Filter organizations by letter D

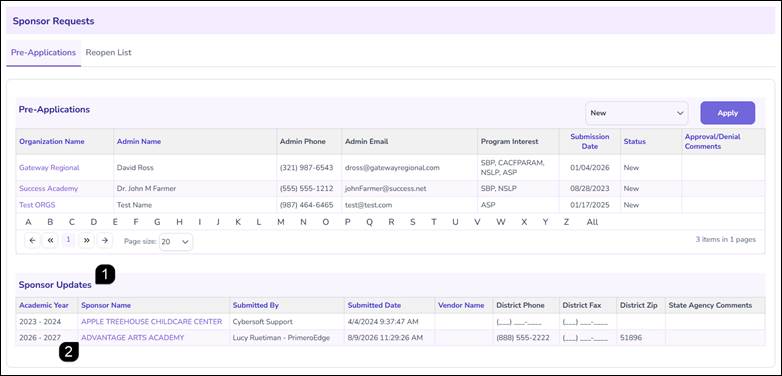(x=94, y=222)
